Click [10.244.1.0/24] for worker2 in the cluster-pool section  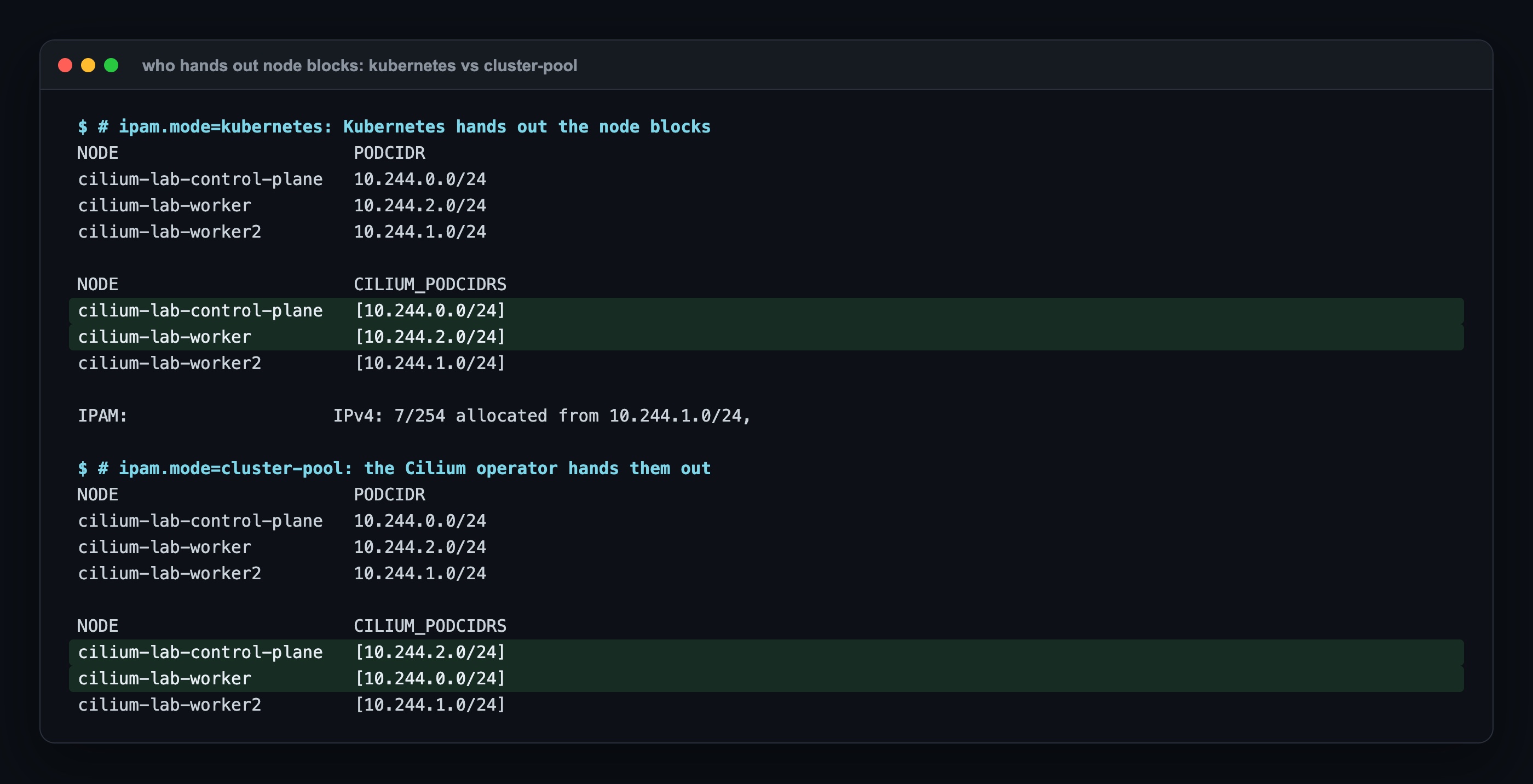click(430, 705)
